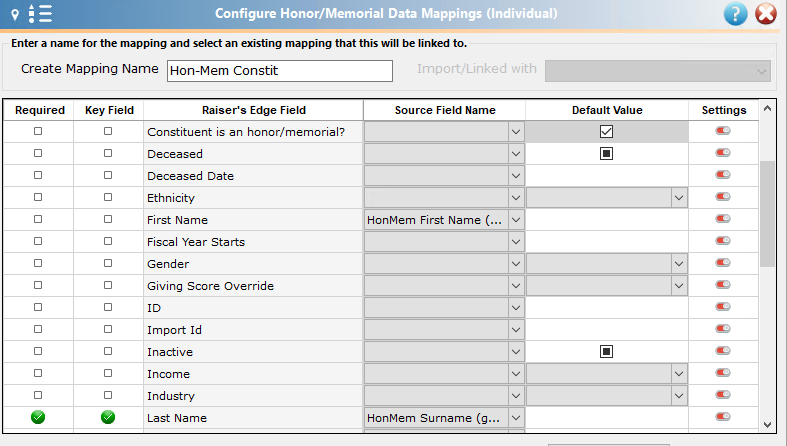This screenshot has width=787, height=446.
Task: Check the Required box for Deceased Date
Action: pos(38,175)
